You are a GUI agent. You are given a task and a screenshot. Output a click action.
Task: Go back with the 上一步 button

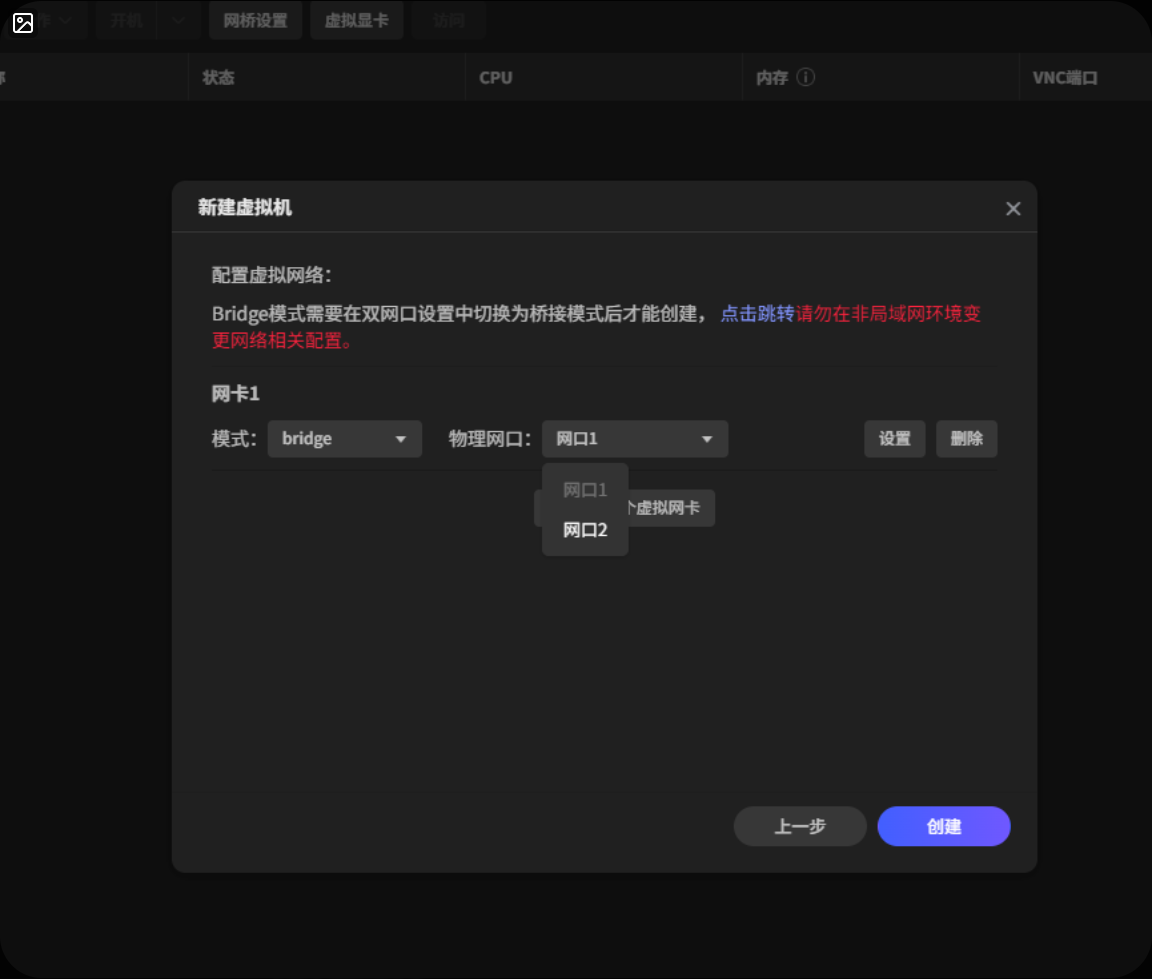(x=799, y=826)
